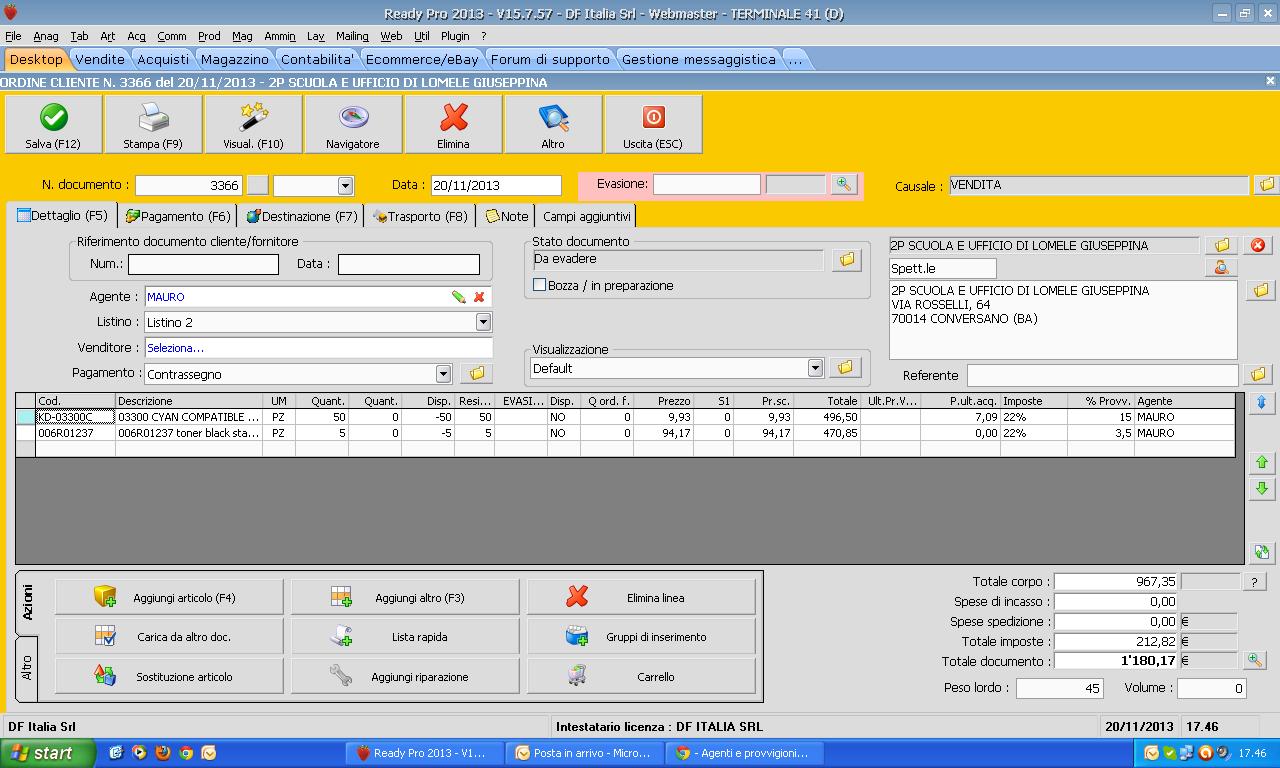Open the Campi aggiuntivi tab
The width and height of the screenshot is (1280, 768).
[x=587, y=216]
